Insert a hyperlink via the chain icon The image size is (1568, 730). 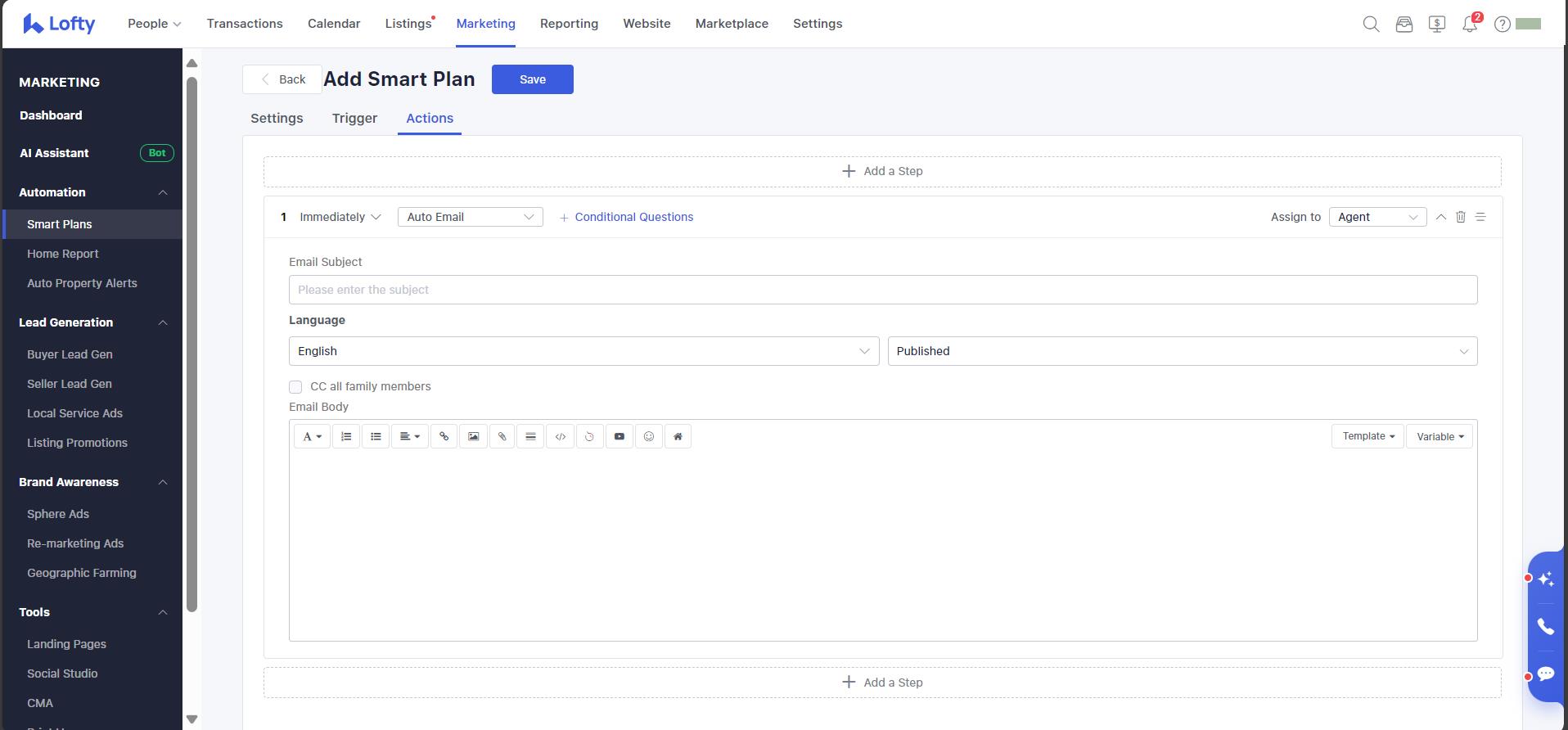pos(444,436)
